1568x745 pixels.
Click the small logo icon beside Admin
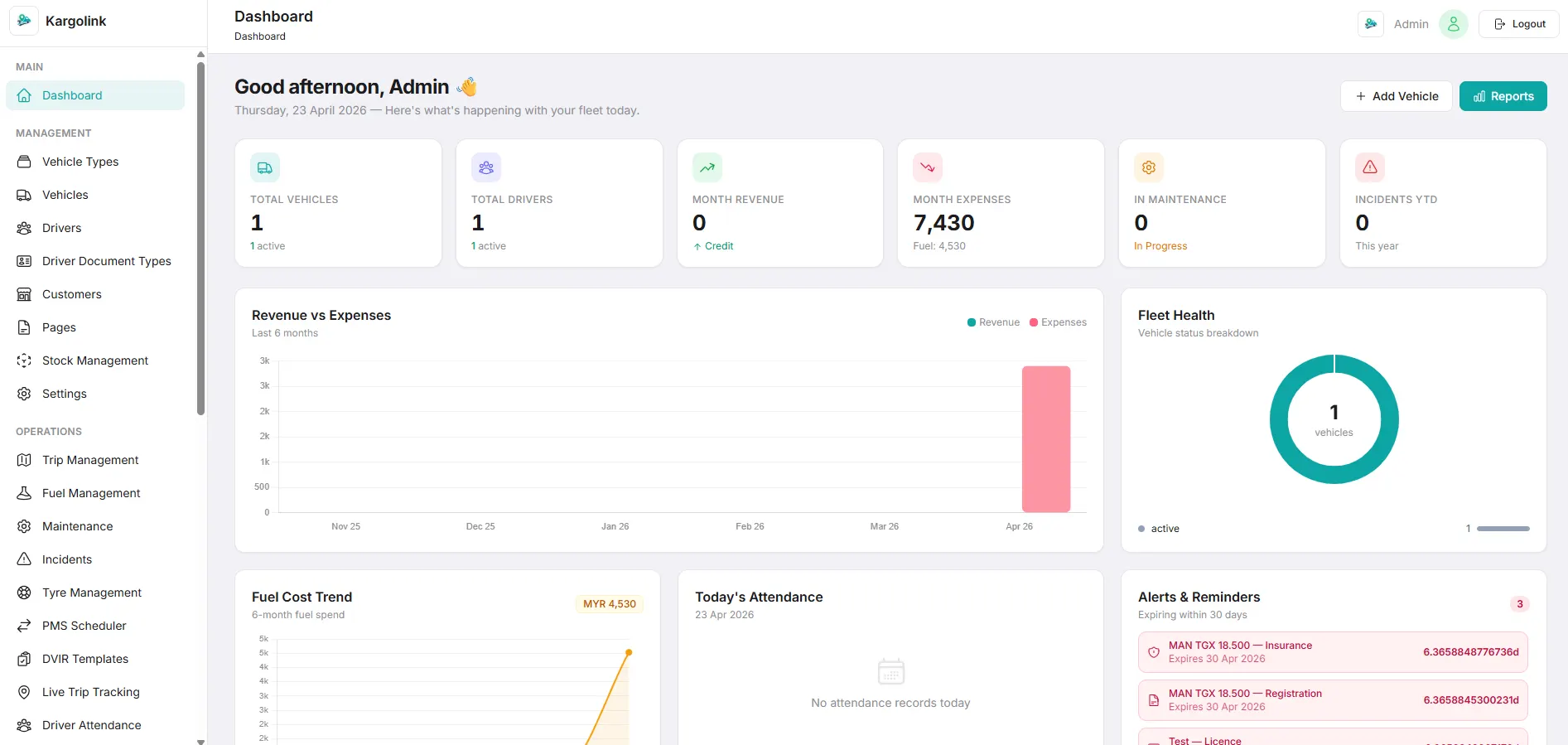pos(1371,24)
